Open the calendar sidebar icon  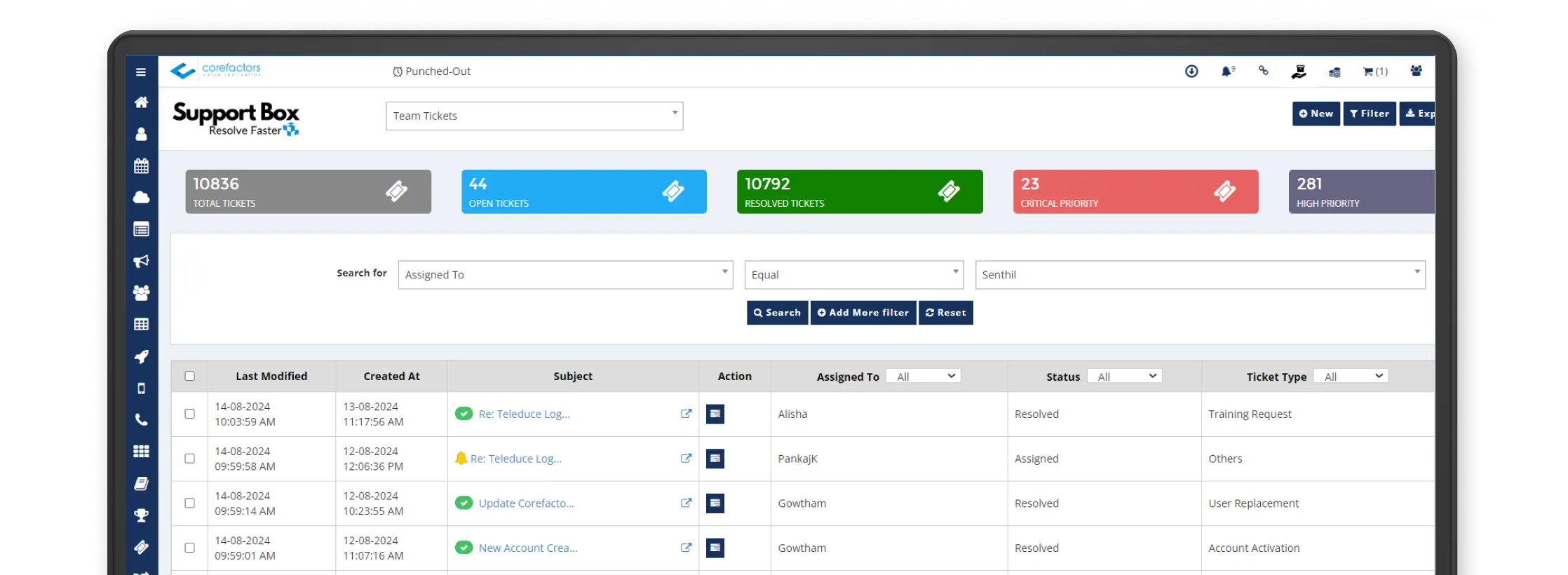[141, 165]
